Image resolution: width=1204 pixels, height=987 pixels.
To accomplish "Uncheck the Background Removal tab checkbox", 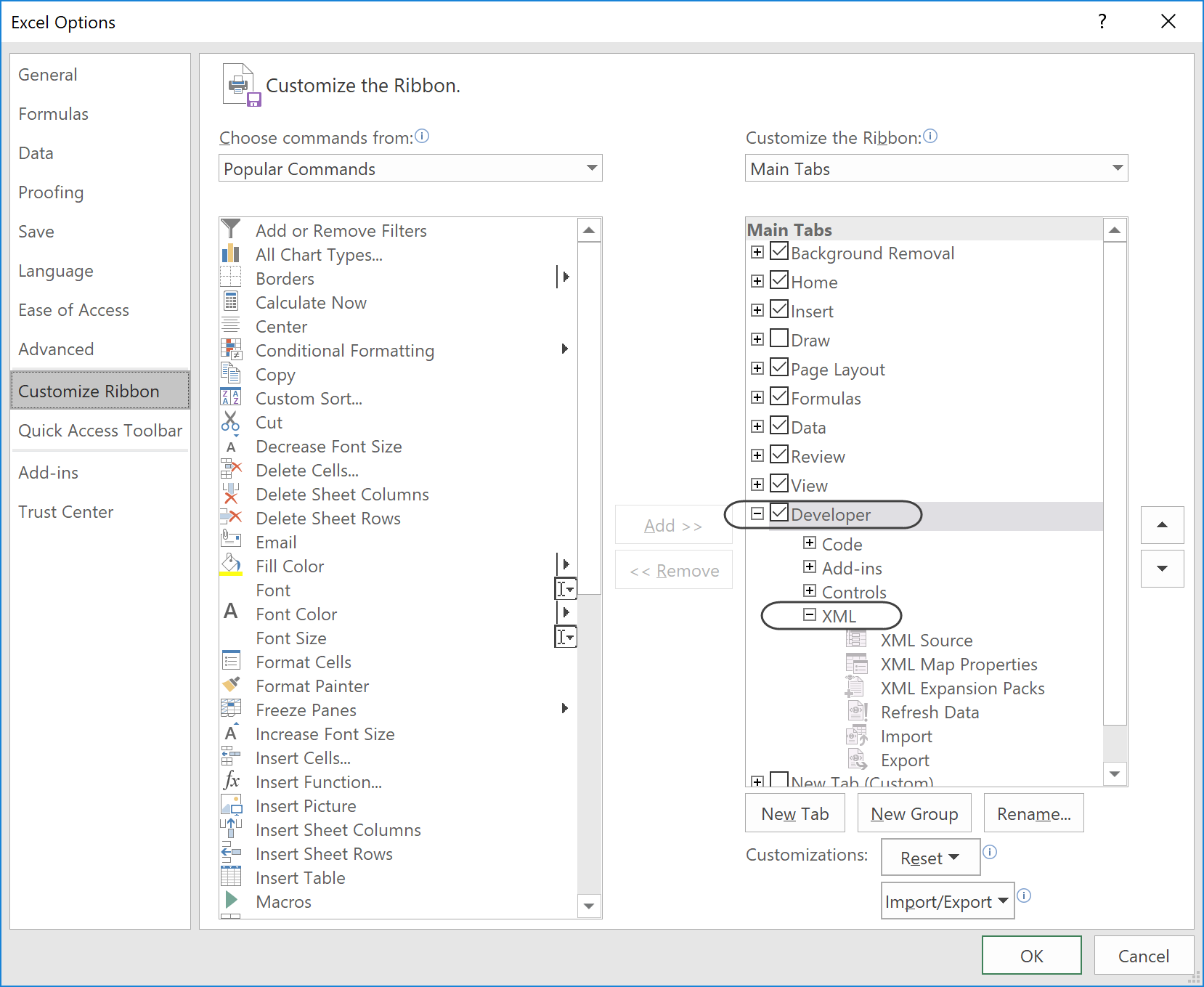I will (779, 251).
